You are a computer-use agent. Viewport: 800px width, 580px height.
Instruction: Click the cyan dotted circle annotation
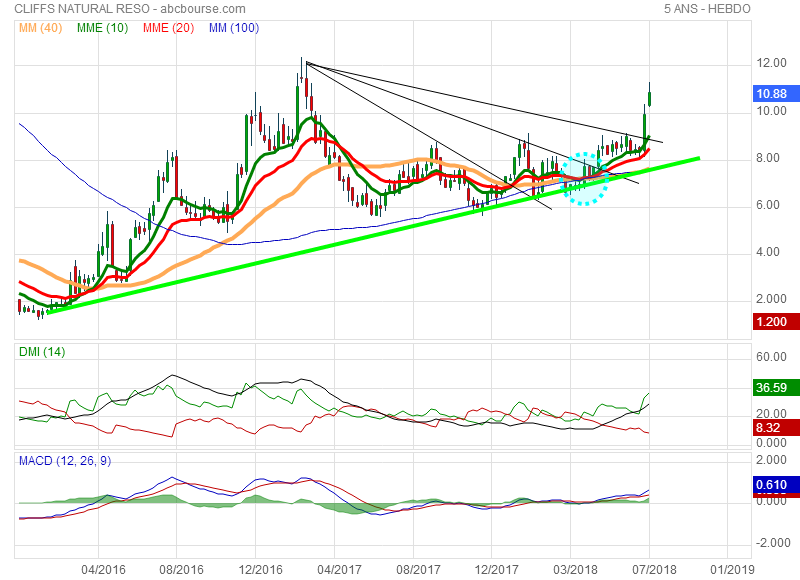585,179
